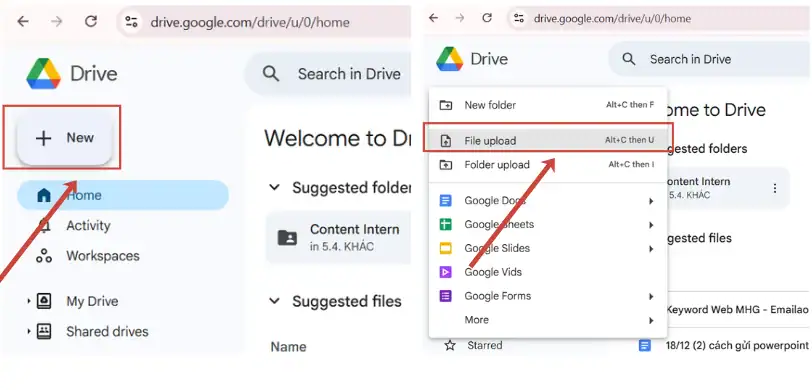812x390 pixels.
Task: Click the yellow Google Slides icon
Action: coord(445,248)
